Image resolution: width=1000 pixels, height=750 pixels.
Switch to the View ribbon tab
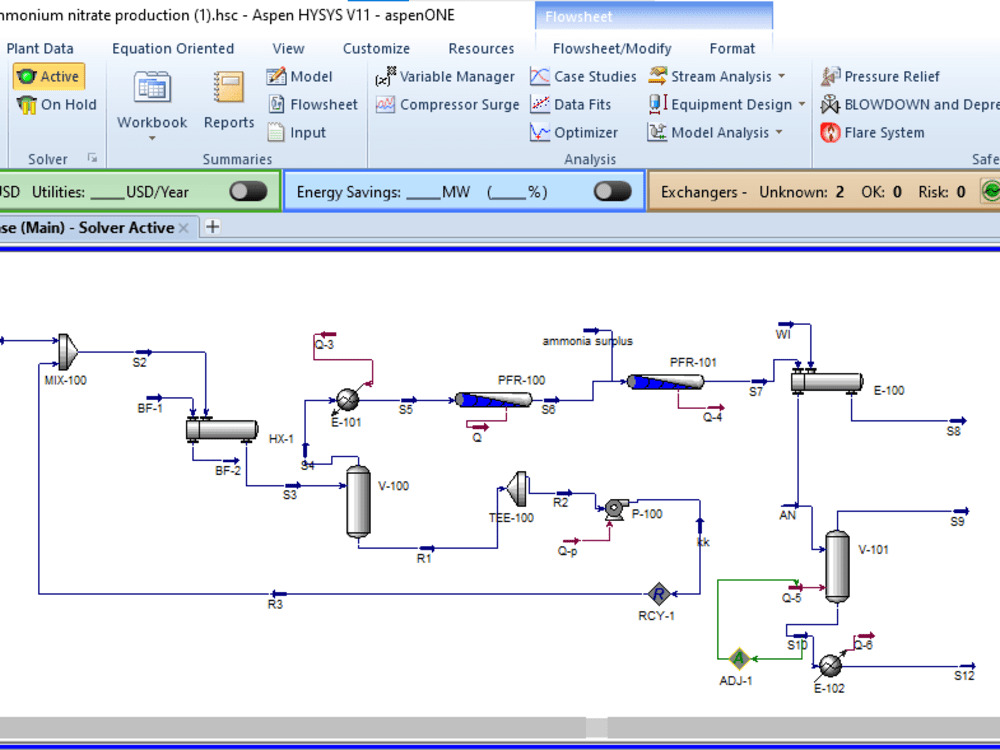pos(288,48)
